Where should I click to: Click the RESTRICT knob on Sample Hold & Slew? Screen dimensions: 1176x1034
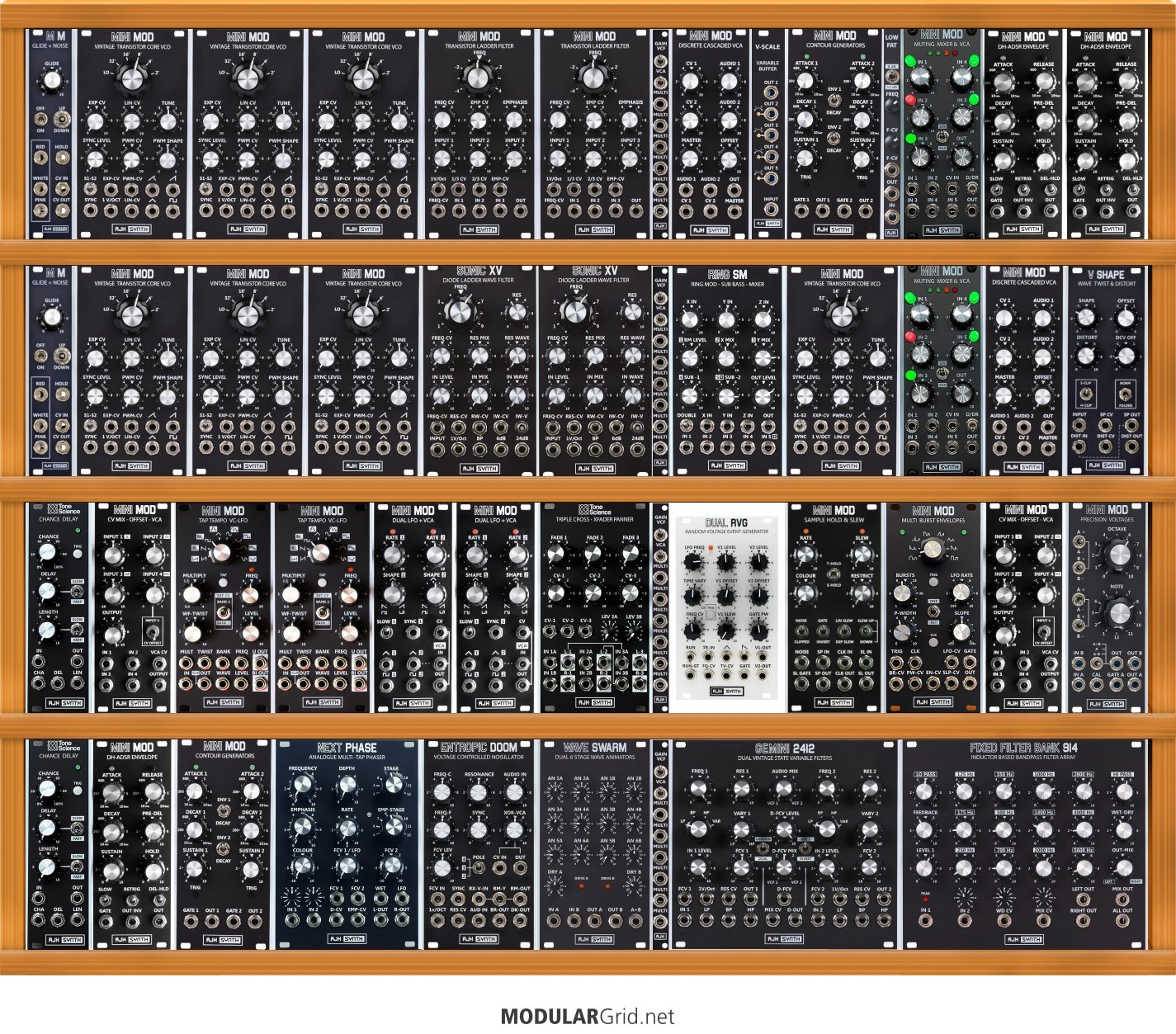click(862, 593)
